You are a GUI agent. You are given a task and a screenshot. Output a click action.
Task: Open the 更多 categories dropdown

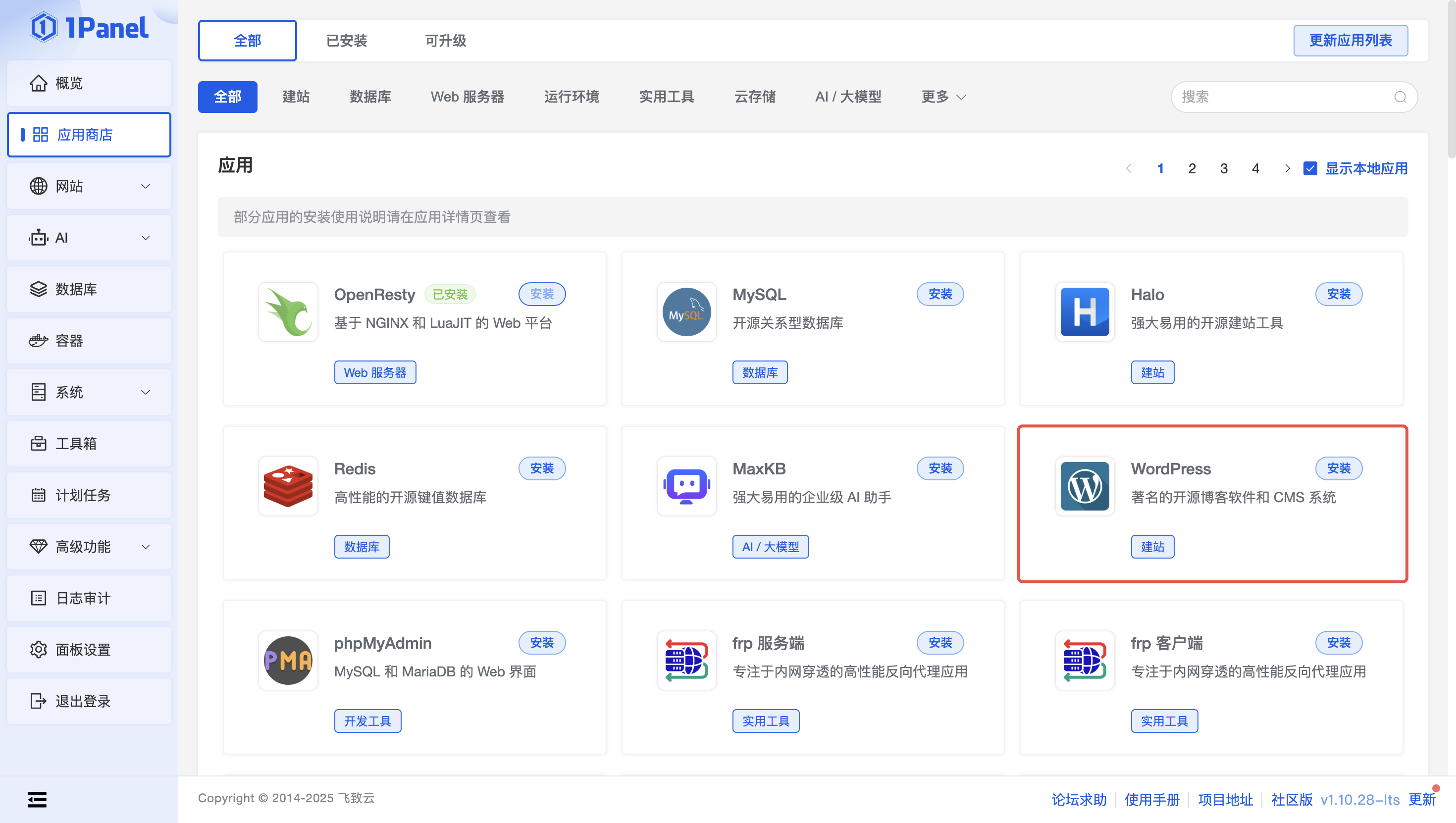pos(943,97)
